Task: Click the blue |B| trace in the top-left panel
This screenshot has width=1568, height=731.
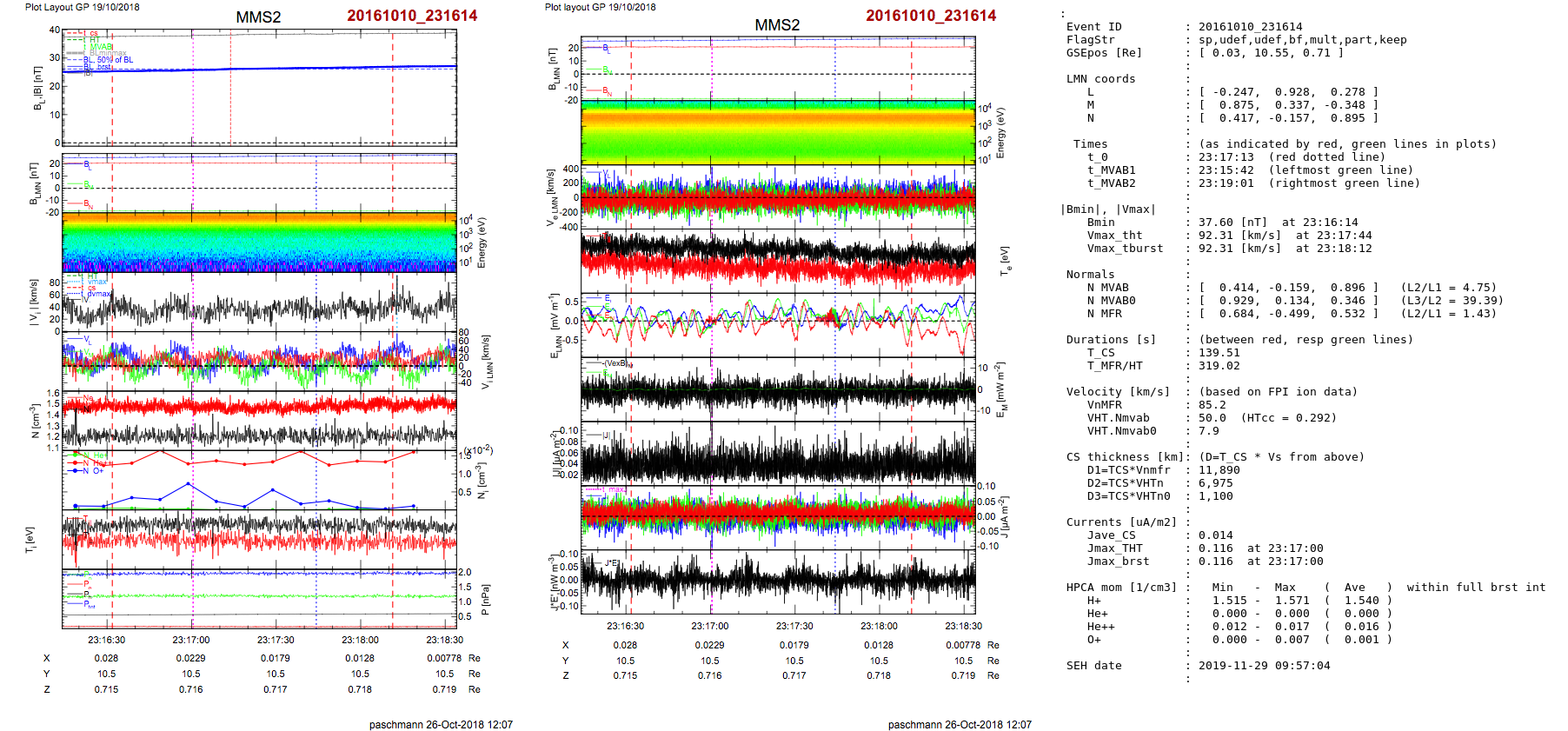Action: click(304, 68)
